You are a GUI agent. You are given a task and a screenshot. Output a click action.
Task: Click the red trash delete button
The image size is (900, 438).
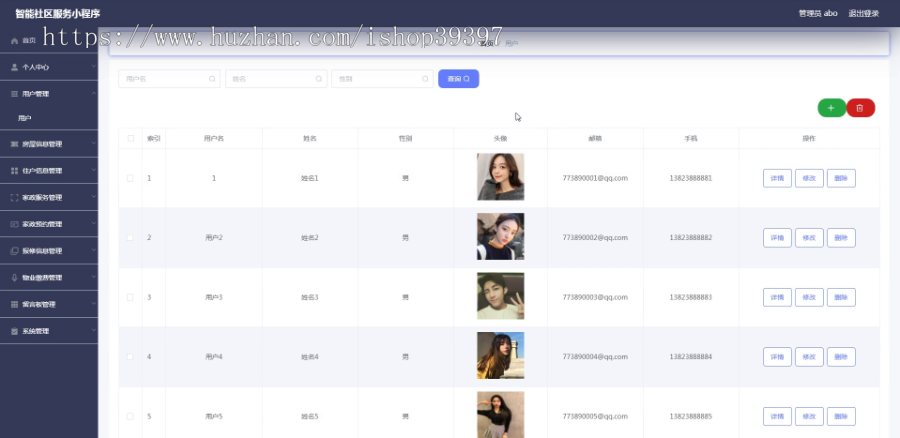click(x=860, y=108)
